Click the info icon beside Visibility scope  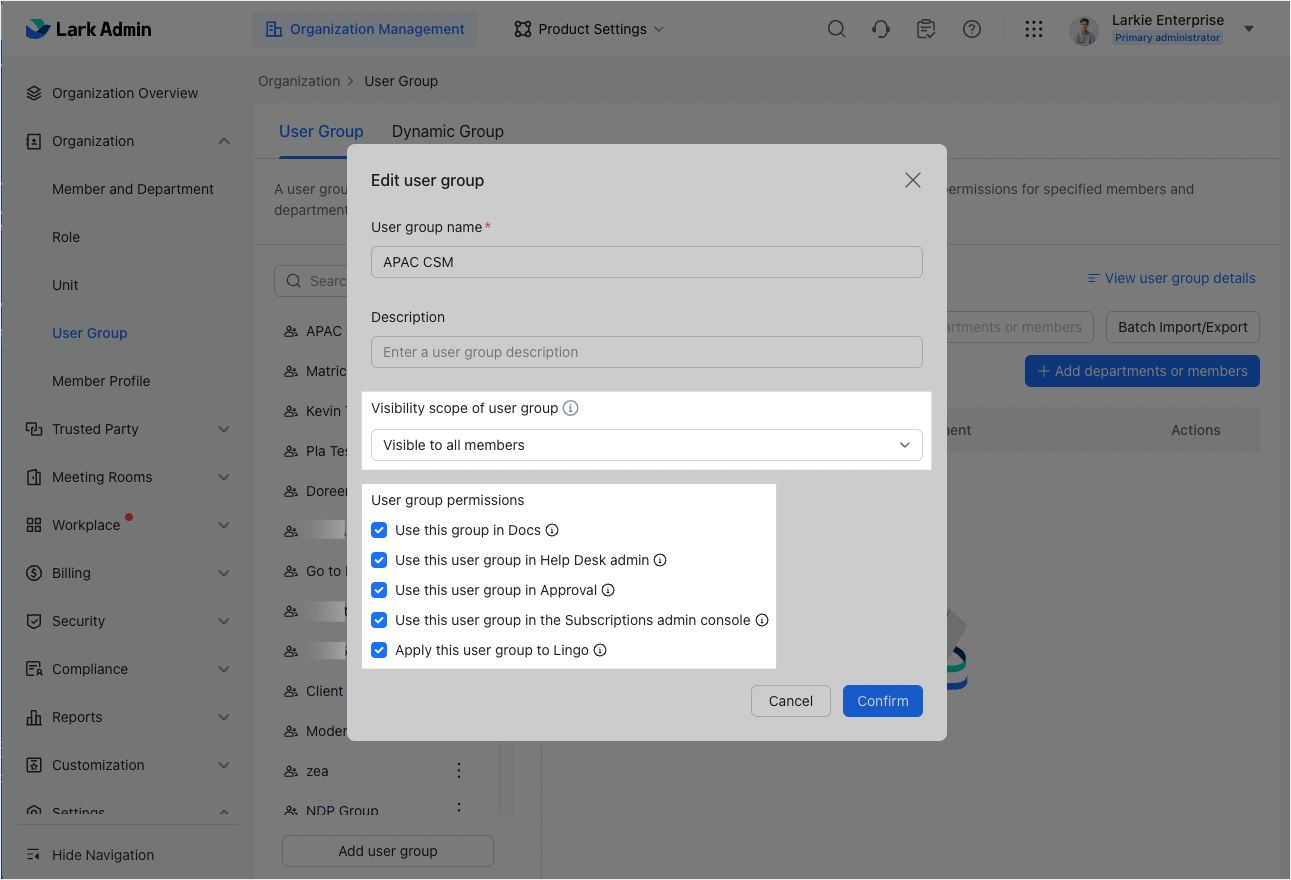point(570,408)
